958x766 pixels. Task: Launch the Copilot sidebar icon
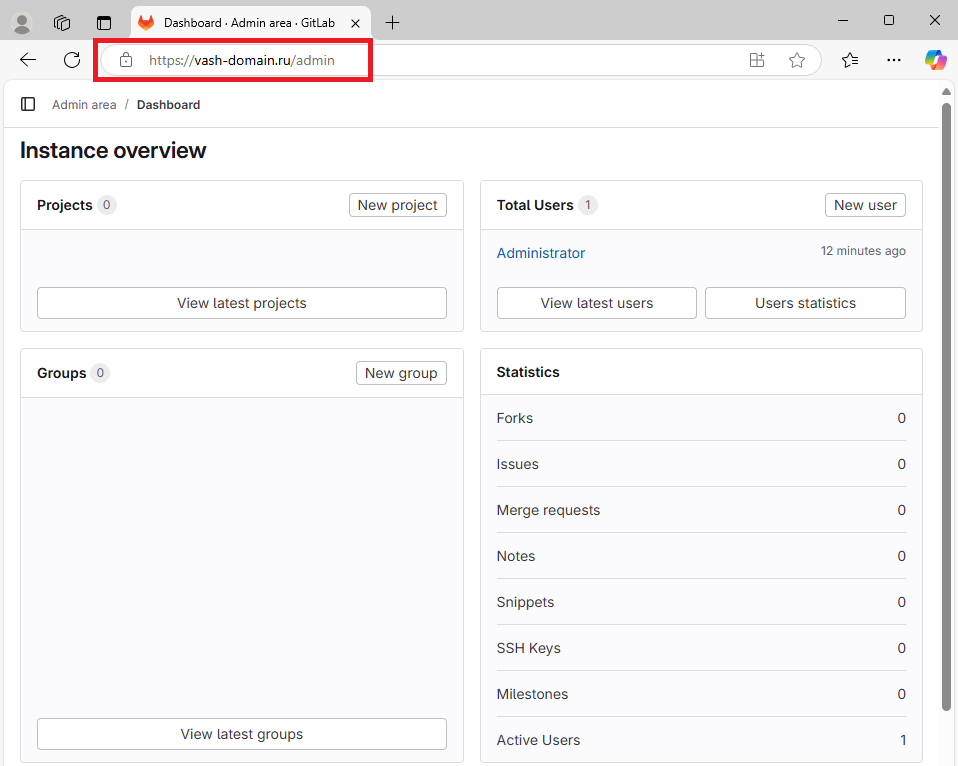(935, 60)
